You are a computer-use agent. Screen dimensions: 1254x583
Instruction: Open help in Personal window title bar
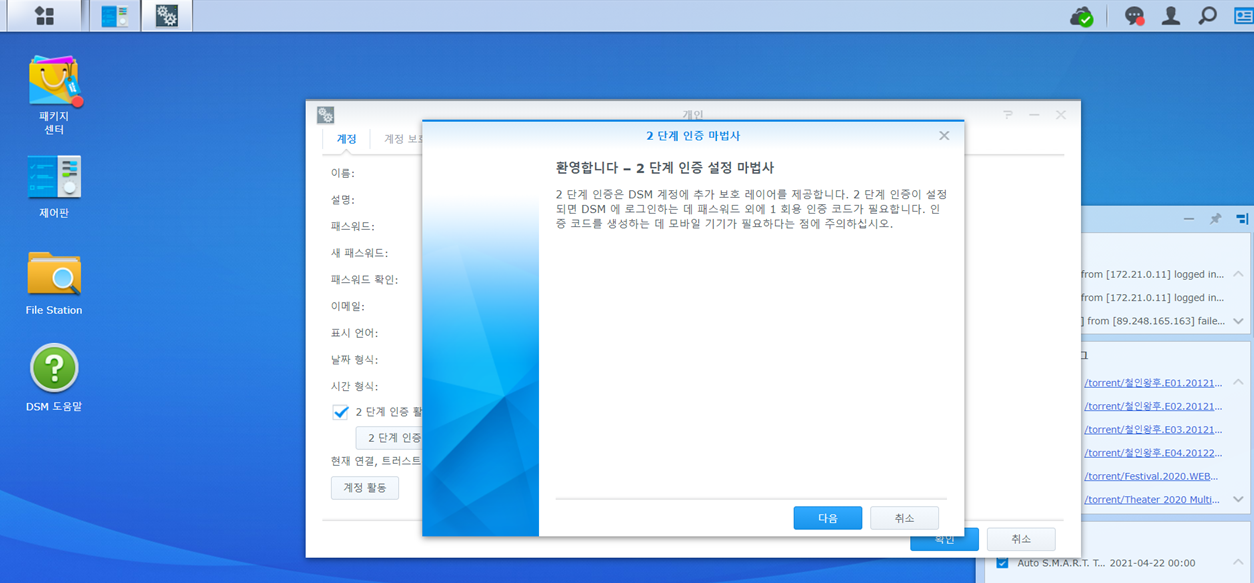coord(1008,116)
